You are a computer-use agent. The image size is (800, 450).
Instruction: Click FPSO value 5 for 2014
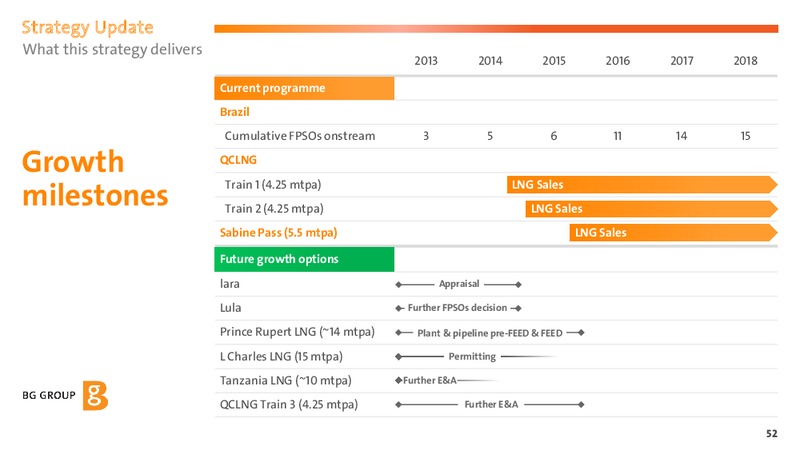pyautogui.click(x=490, y=136)
